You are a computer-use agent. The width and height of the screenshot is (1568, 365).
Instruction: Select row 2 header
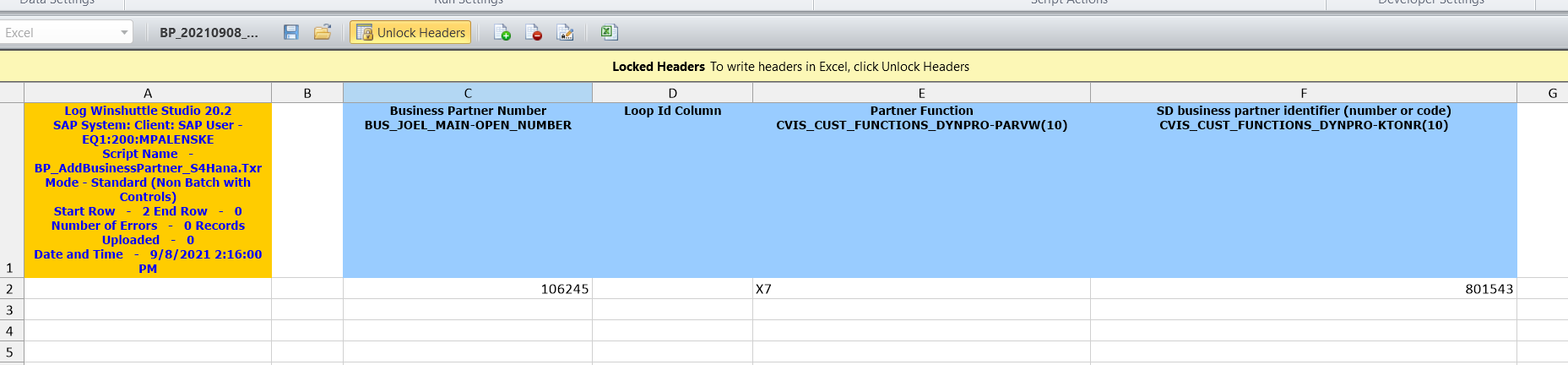coord(11,289)
